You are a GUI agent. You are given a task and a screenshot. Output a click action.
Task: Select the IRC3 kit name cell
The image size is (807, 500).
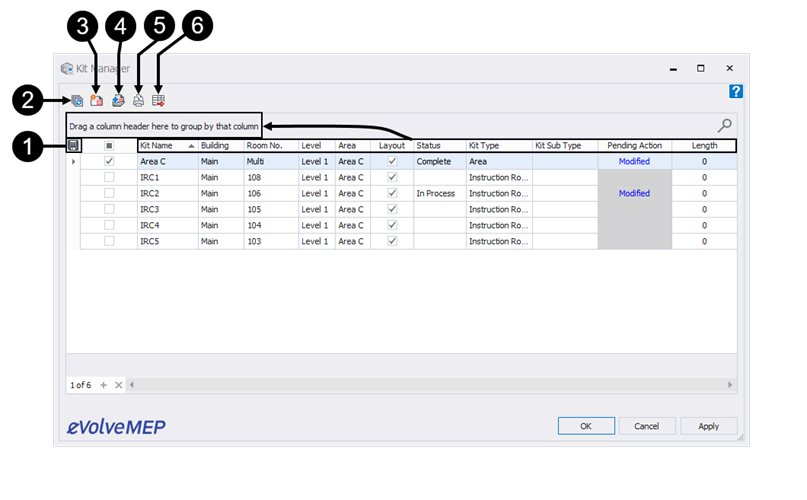[168, 210]
